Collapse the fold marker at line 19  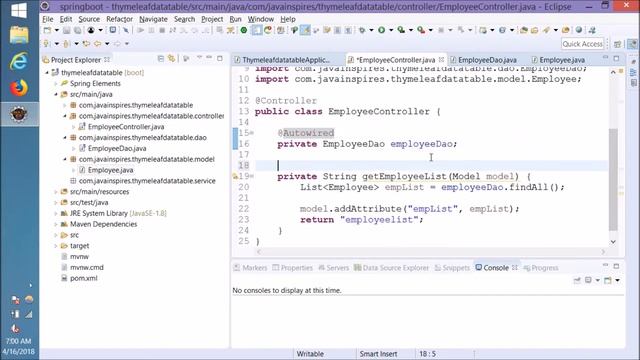coord(252,176)
